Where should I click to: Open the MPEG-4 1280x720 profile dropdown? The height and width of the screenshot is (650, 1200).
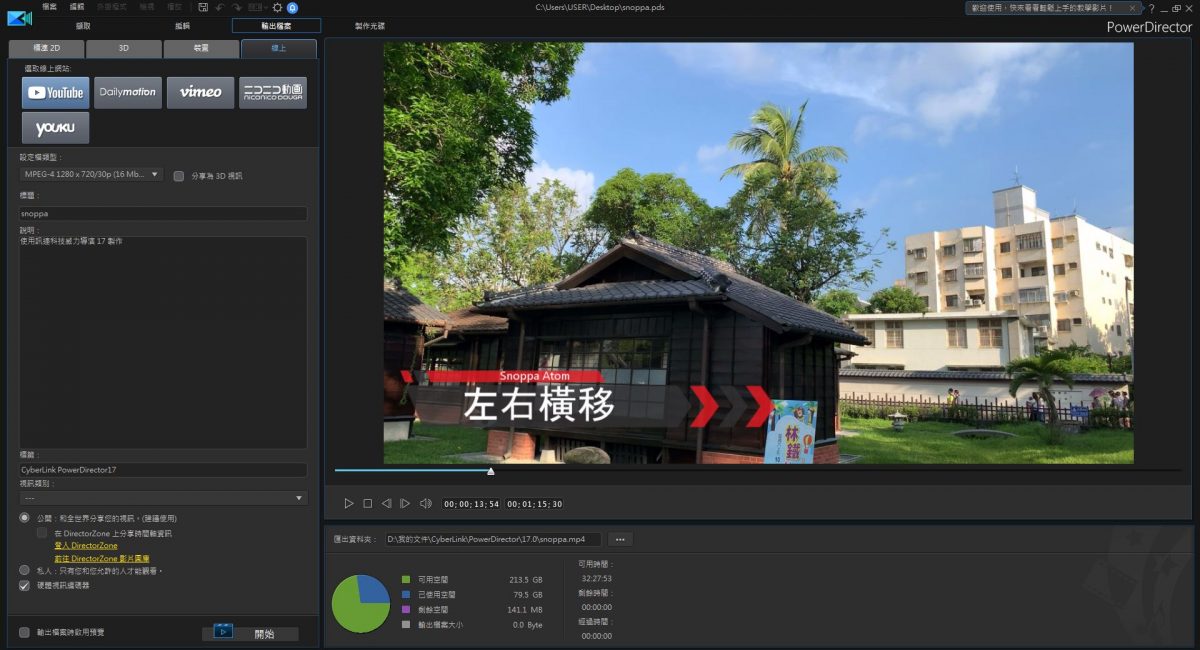tap(91, 175)
